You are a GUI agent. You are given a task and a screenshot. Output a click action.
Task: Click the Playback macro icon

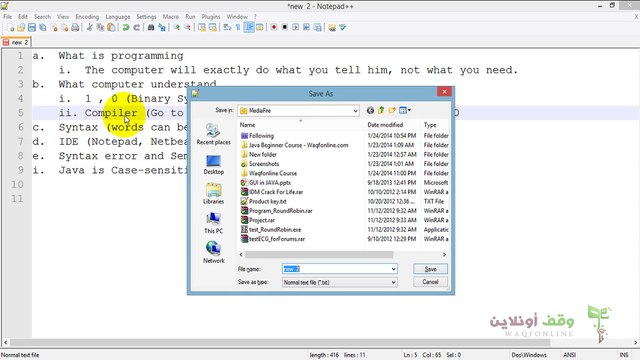pyautogui.click(x=296, y=28)
